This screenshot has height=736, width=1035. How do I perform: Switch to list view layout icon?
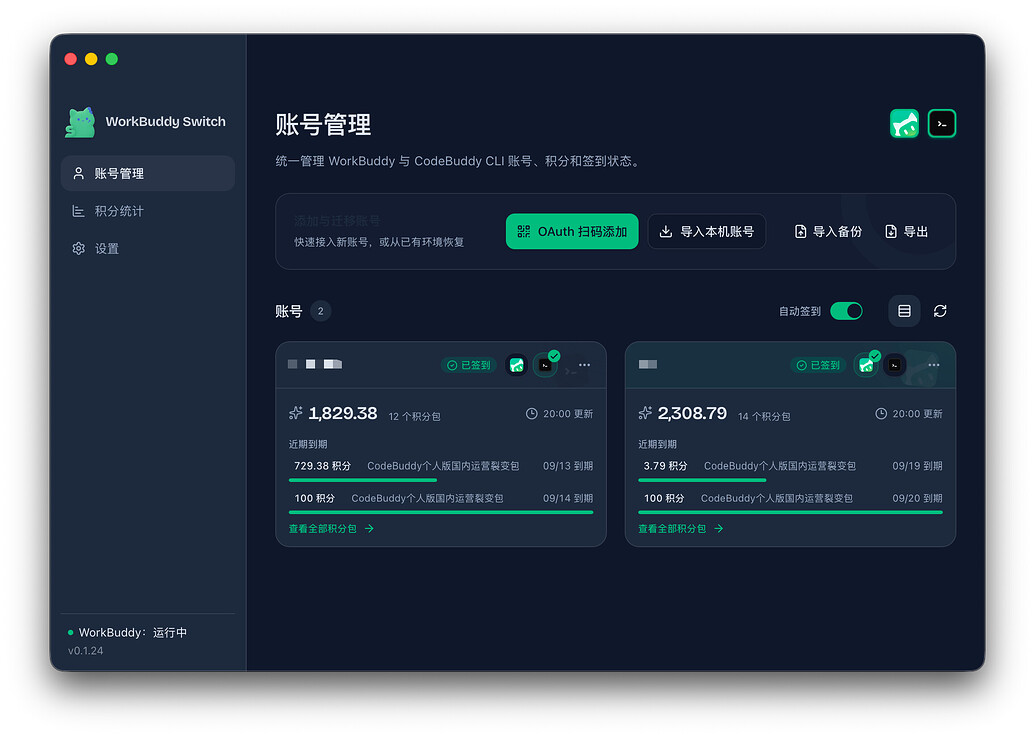coord(904,311)
